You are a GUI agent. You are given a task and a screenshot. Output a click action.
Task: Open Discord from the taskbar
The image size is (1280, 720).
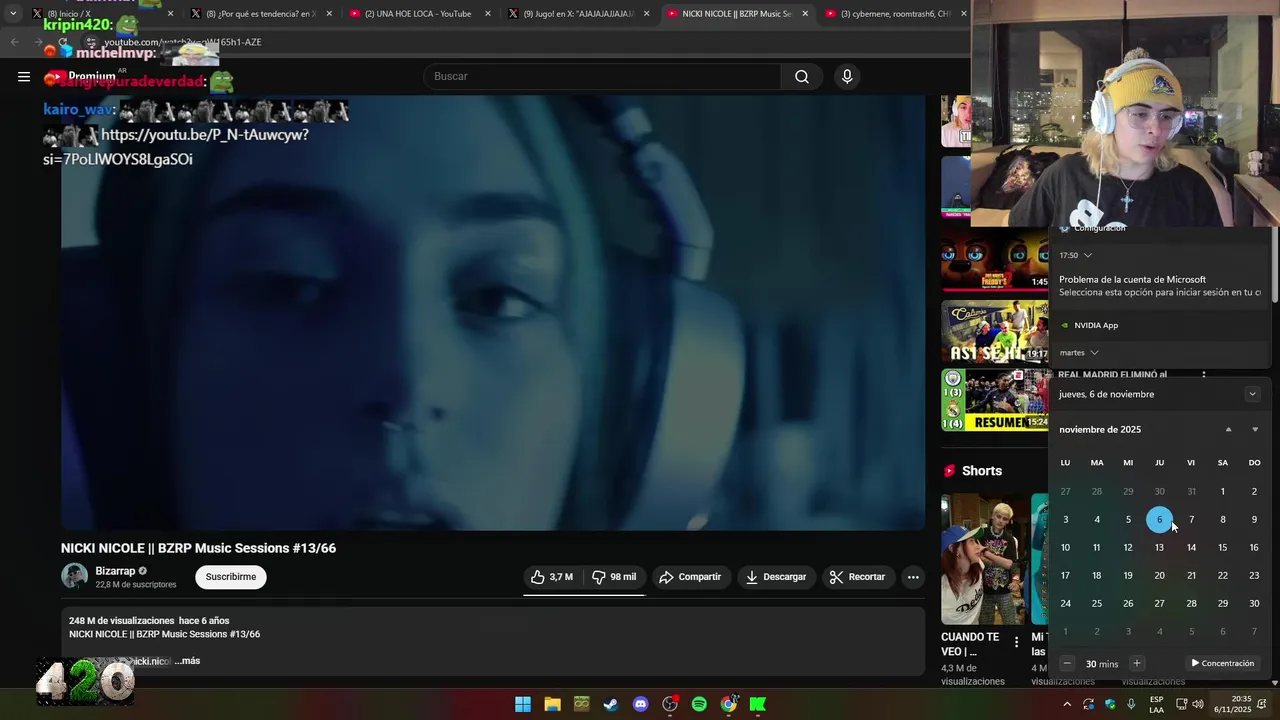(x=640, y=704)
